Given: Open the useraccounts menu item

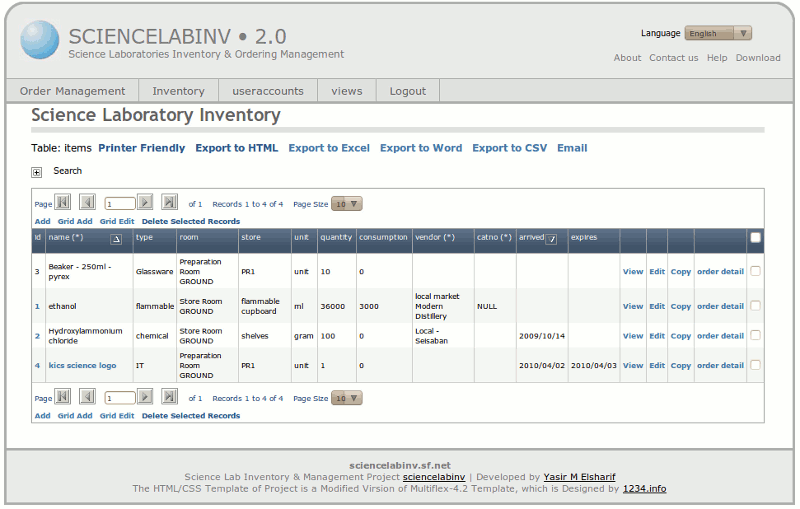Looking at the screenshot, I should pos(268,91).
